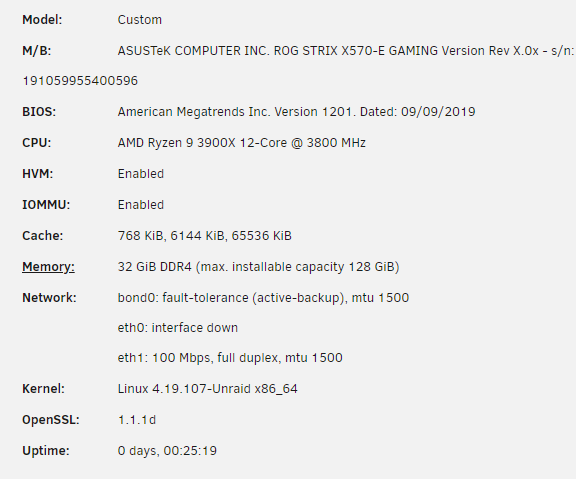
Task: Click motherboard serial number 191059955400596
Action: point(80,81)
